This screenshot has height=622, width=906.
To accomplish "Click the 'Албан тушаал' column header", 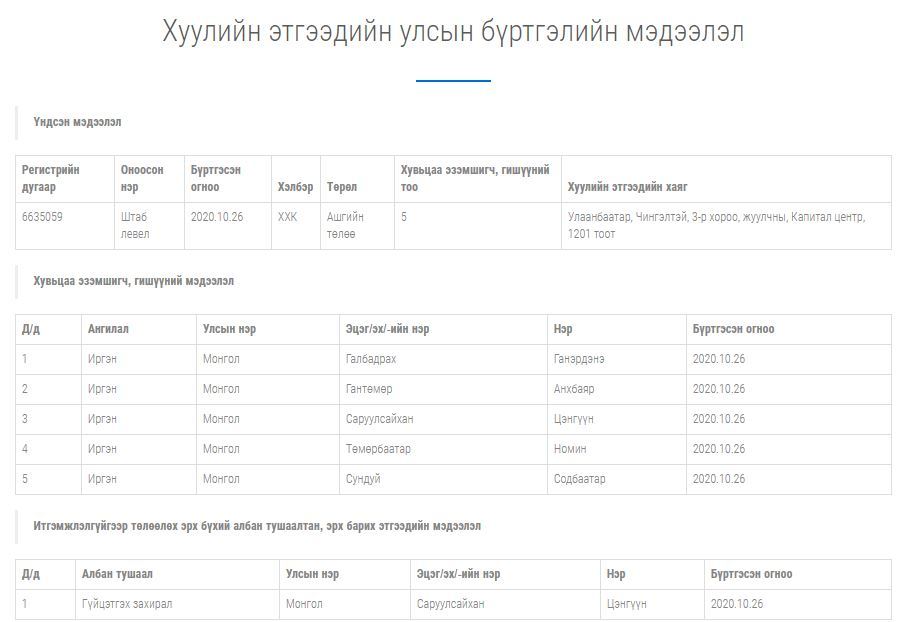I will pyautogui.click(x=117, y=574).
